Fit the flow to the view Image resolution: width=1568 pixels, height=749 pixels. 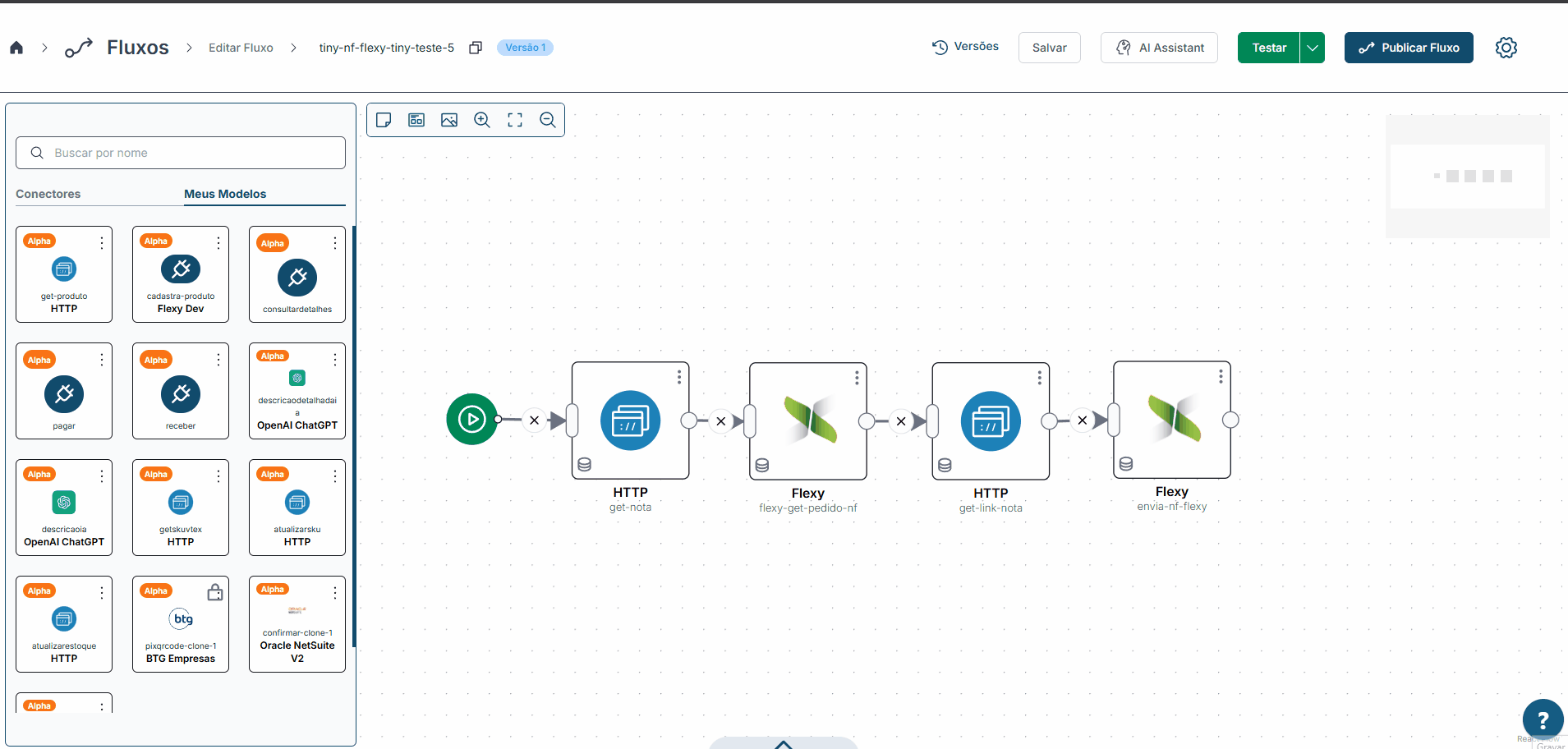[515, 120]
